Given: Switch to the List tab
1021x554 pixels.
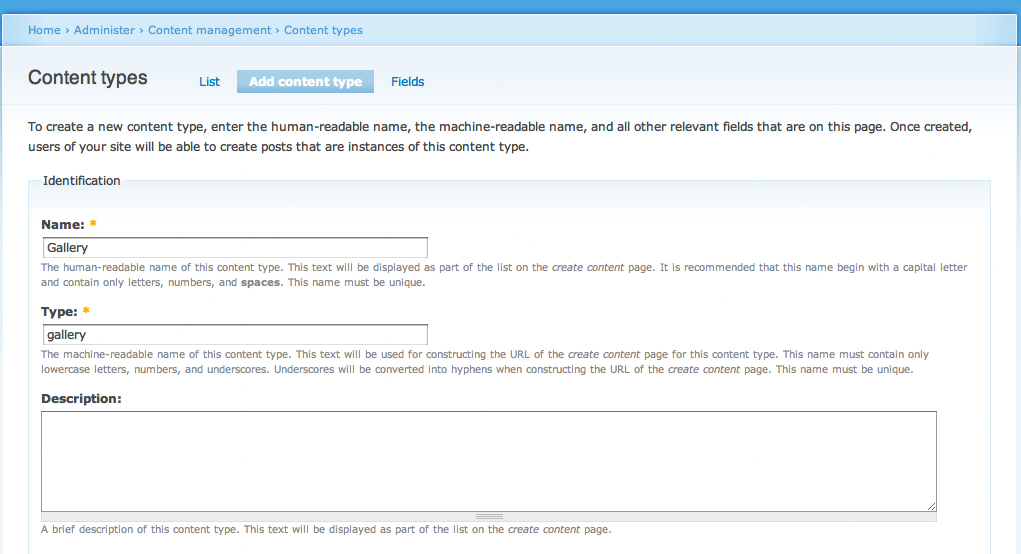Looking at the screenshot, I should point(209,81).
